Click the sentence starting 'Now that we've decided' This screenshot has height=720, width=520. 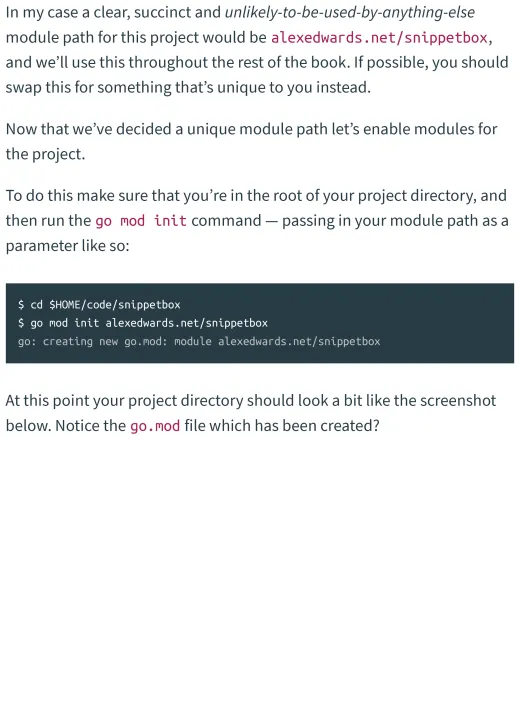point(251,141)
